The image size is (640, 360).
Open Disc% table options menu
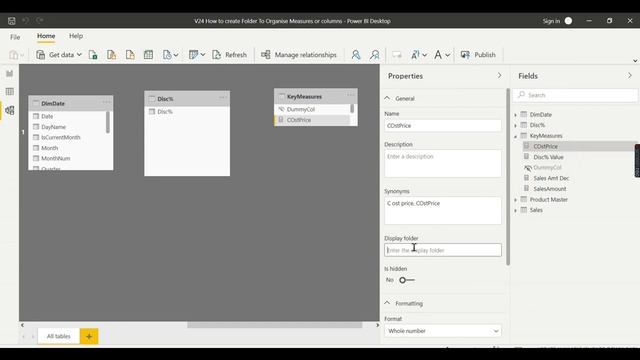tap(223, 98)
